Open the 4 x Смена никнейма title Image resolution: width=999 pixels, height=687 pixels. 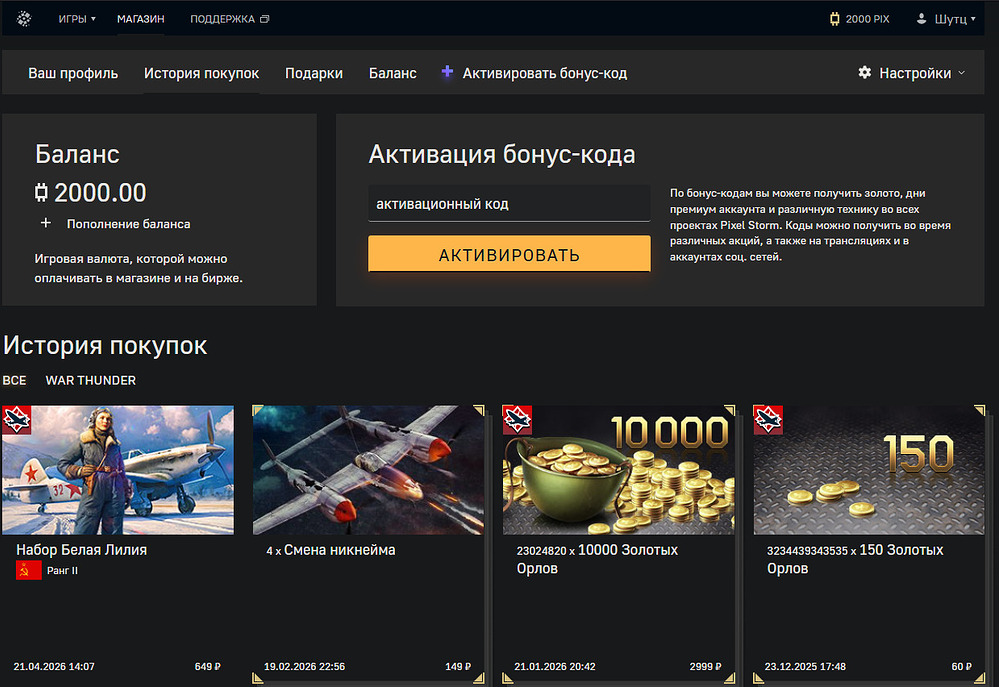[x=331, y=550]
